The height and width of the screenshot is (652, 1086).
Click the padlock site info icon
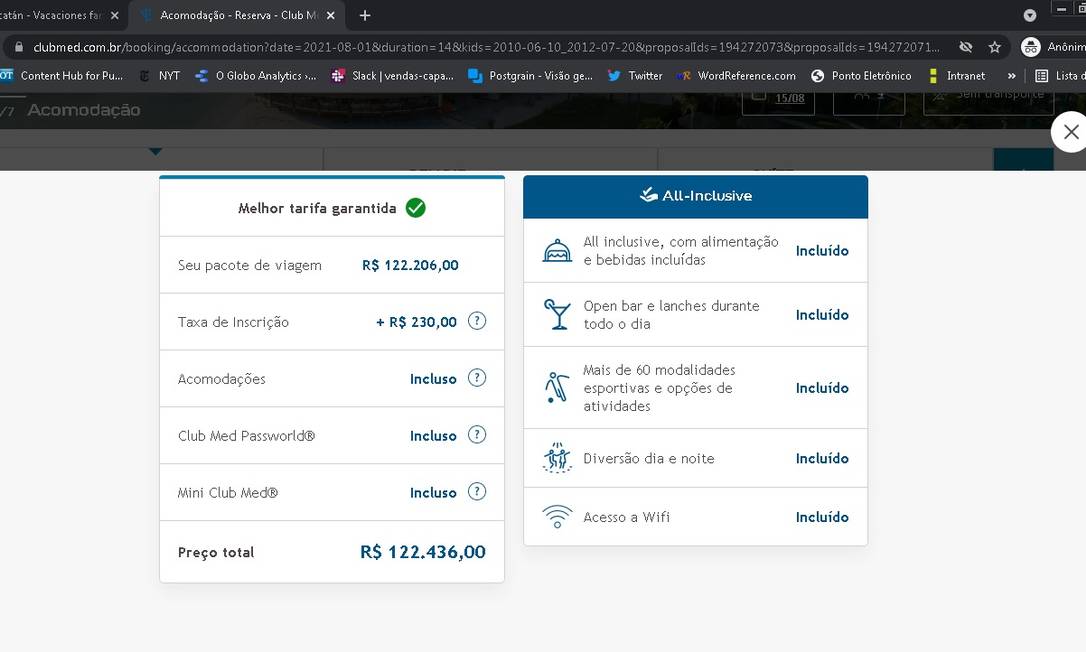(18, 47)
